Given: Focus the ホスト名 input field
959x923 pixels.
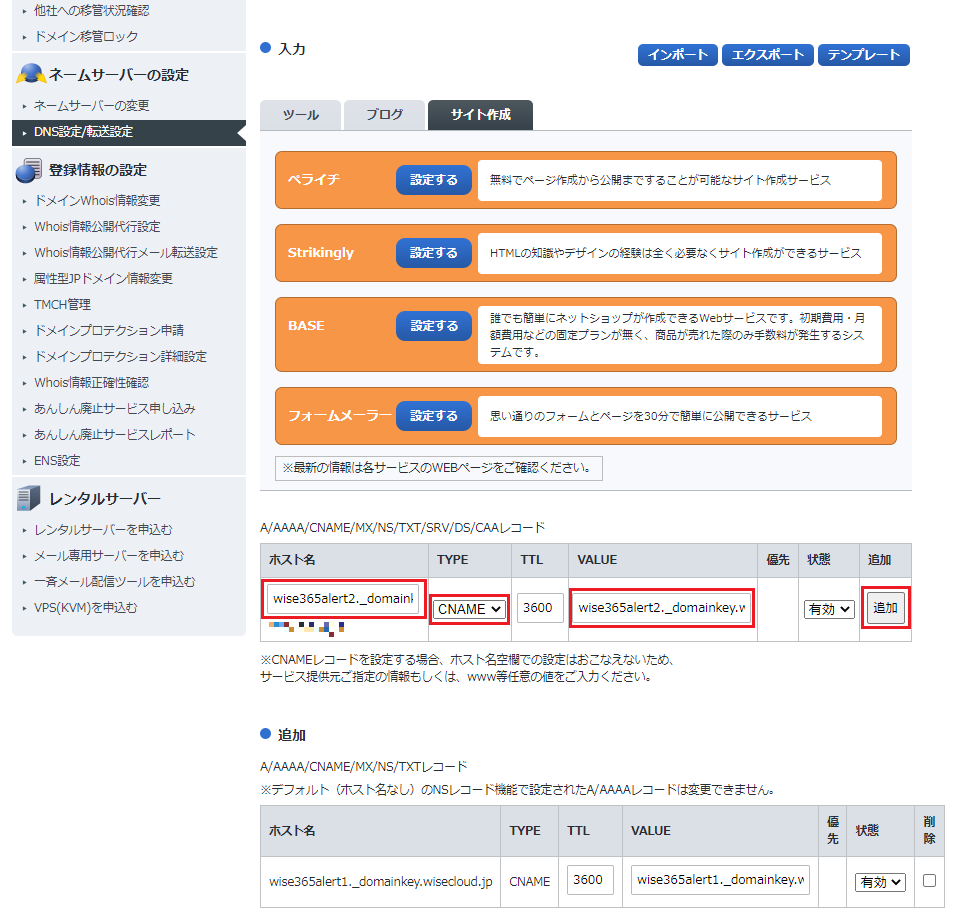Looking at the screenshot, I should [x=343, y=599].
